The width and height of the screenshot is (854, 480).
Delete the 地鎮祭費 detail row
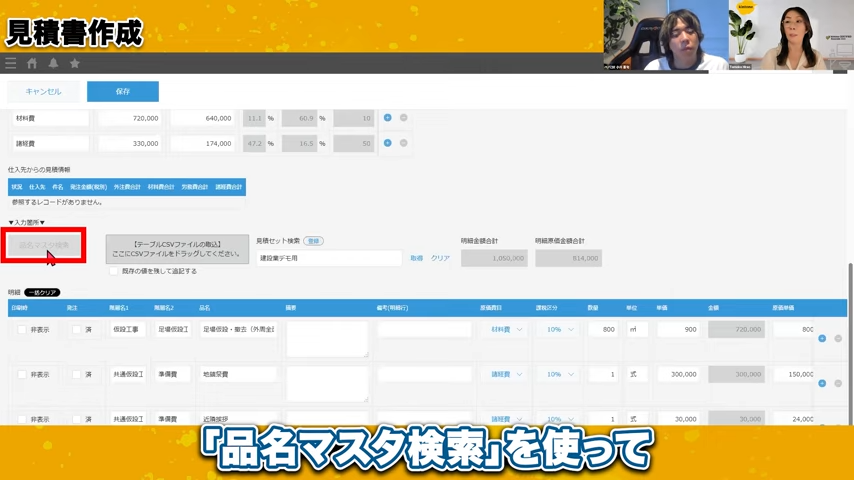tap(838, 384)
